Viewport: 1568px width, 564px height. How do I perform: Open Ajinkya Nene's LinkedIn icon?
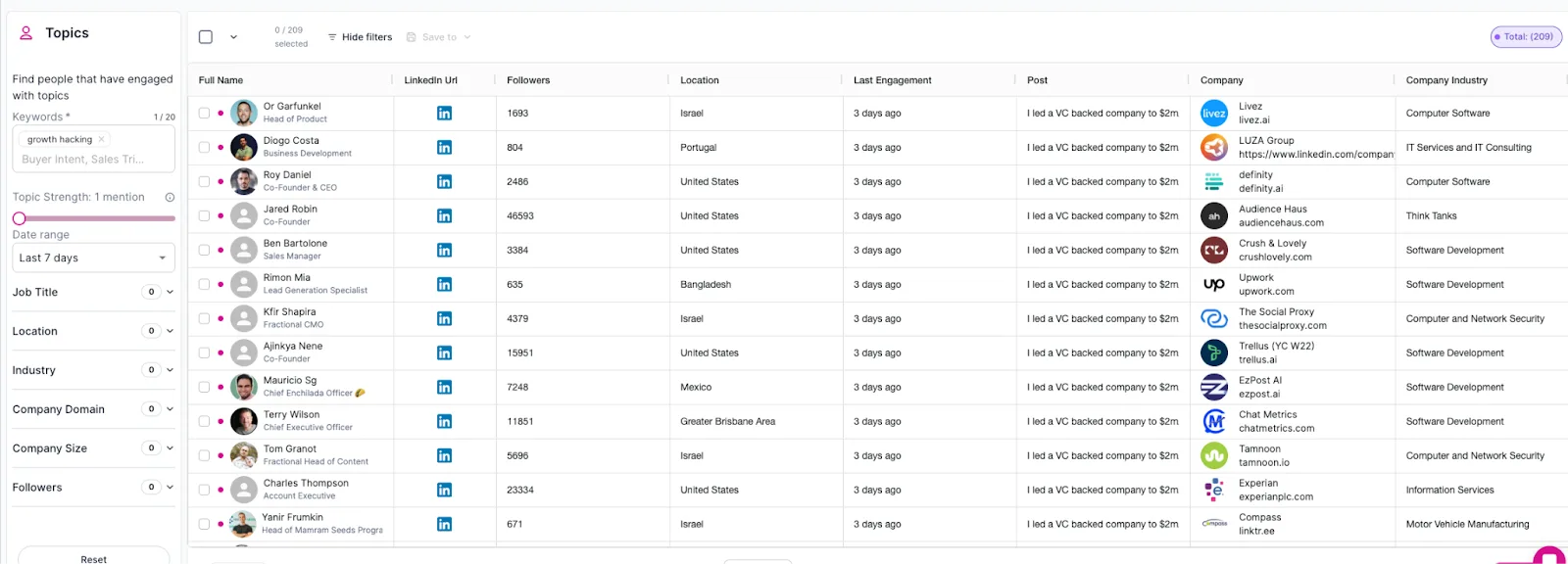tap(444, 353)
